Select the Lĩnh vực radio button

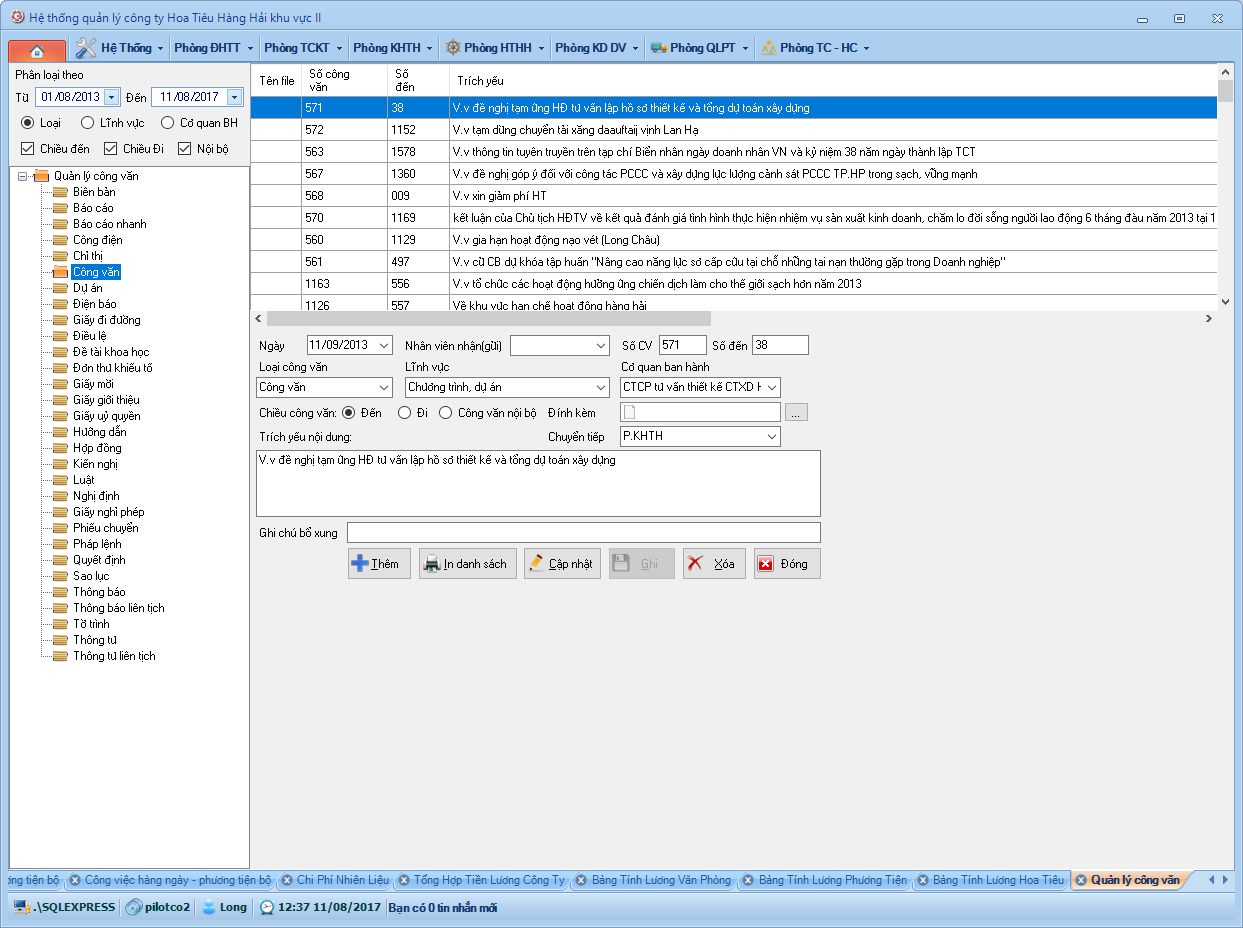[88, 123]
